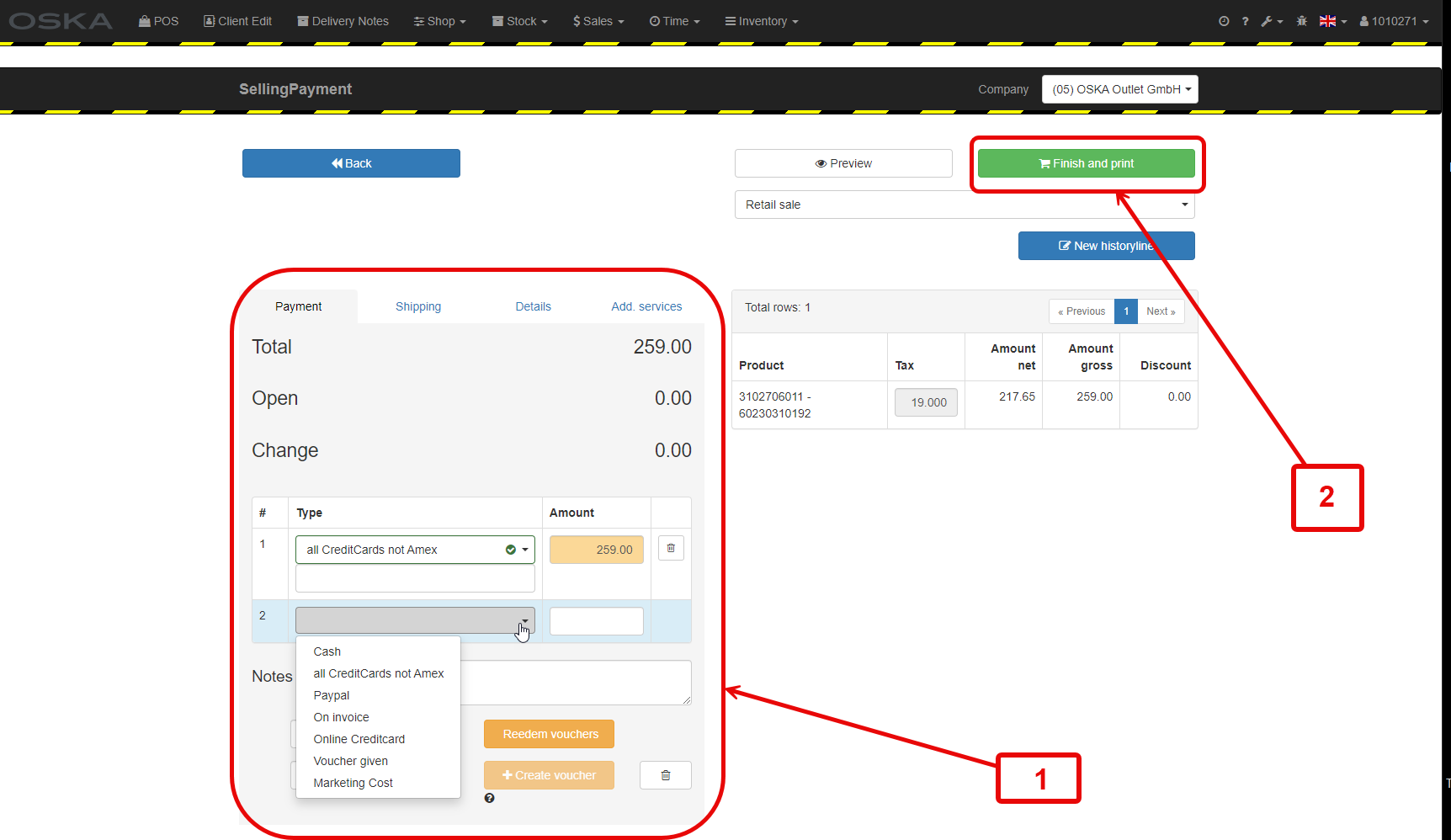Go to Delivery Notes
Viewport: 1451px width, 840px height.
(x=343, y=21)
